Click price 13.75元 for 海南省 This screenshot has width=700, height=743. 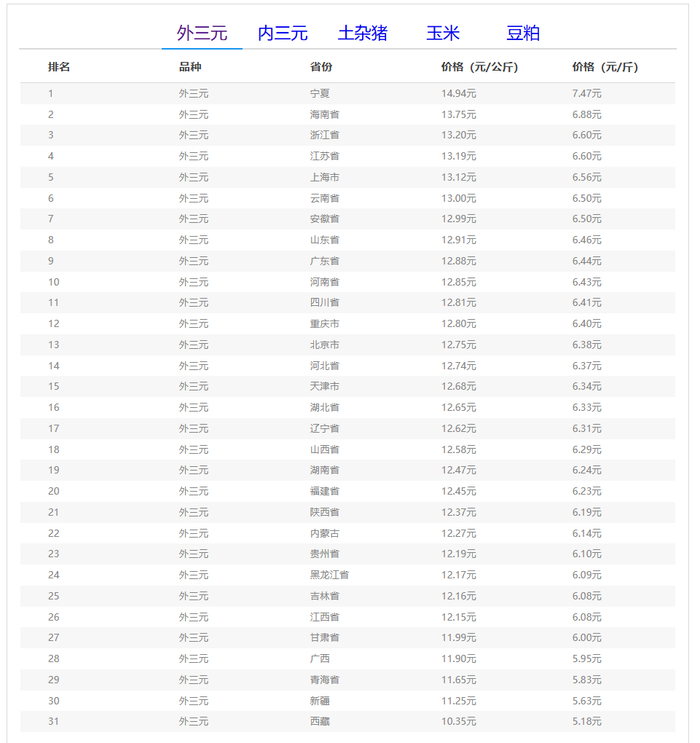coord(459,114)
